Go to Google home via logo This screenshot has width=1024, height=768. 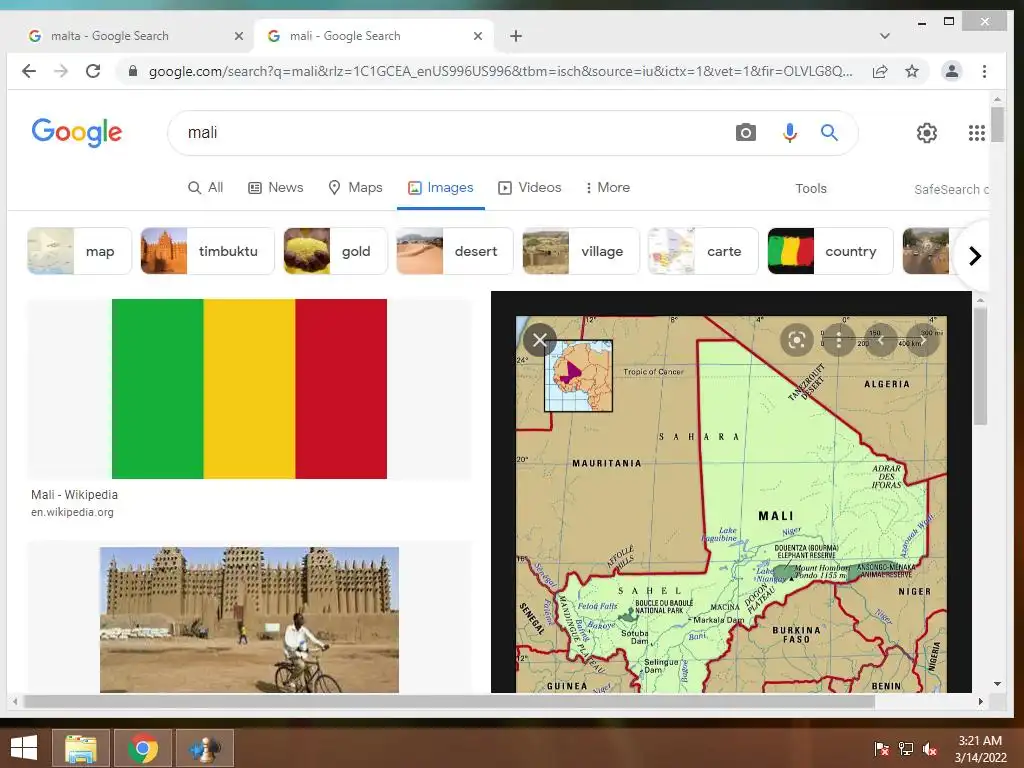[x=76, y=133]
